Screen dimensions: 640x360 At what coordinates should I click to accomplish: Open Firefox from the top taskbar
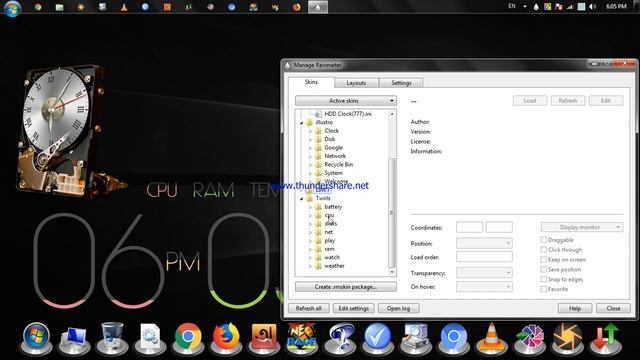[297, 7]
